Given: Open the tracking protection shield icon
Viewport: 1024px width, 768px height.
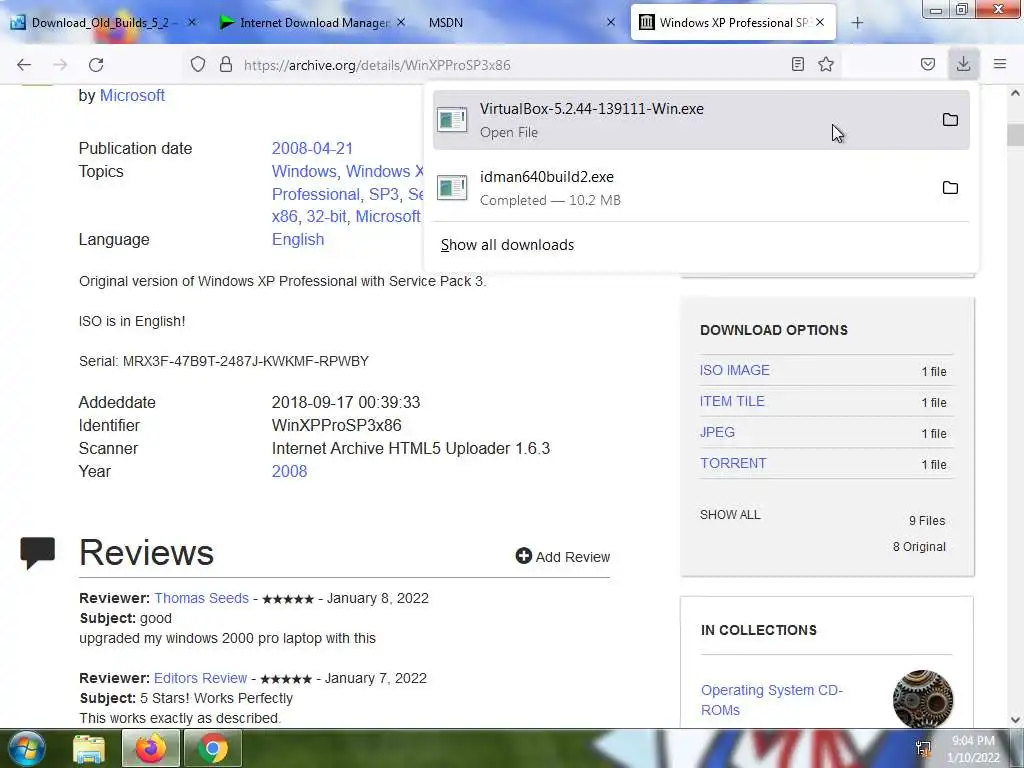Looking at the screenshot, I should pyautogui.click(x=198, y=65).
